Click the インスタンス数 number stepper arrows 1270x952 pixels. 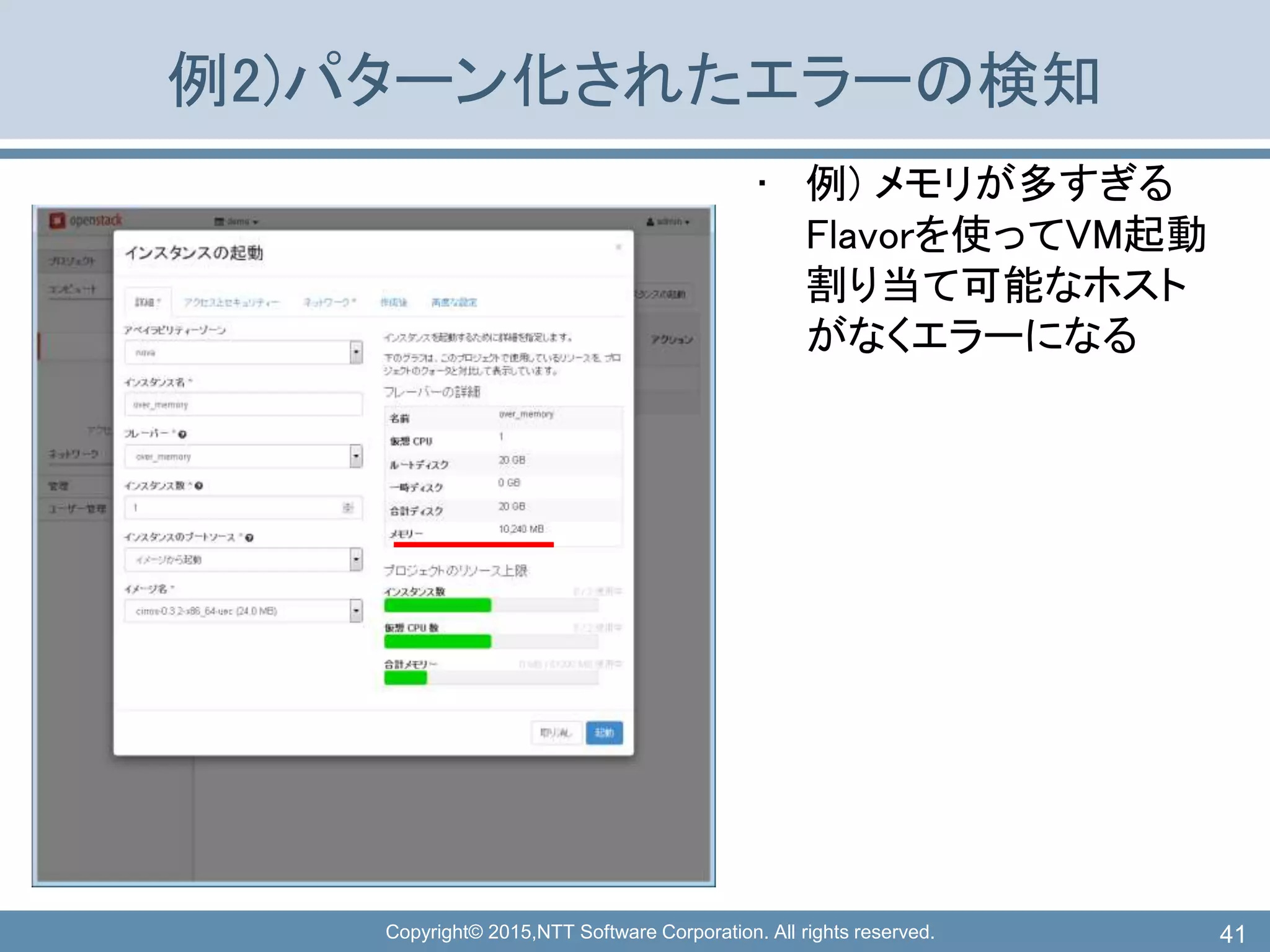tap(348, 508)
